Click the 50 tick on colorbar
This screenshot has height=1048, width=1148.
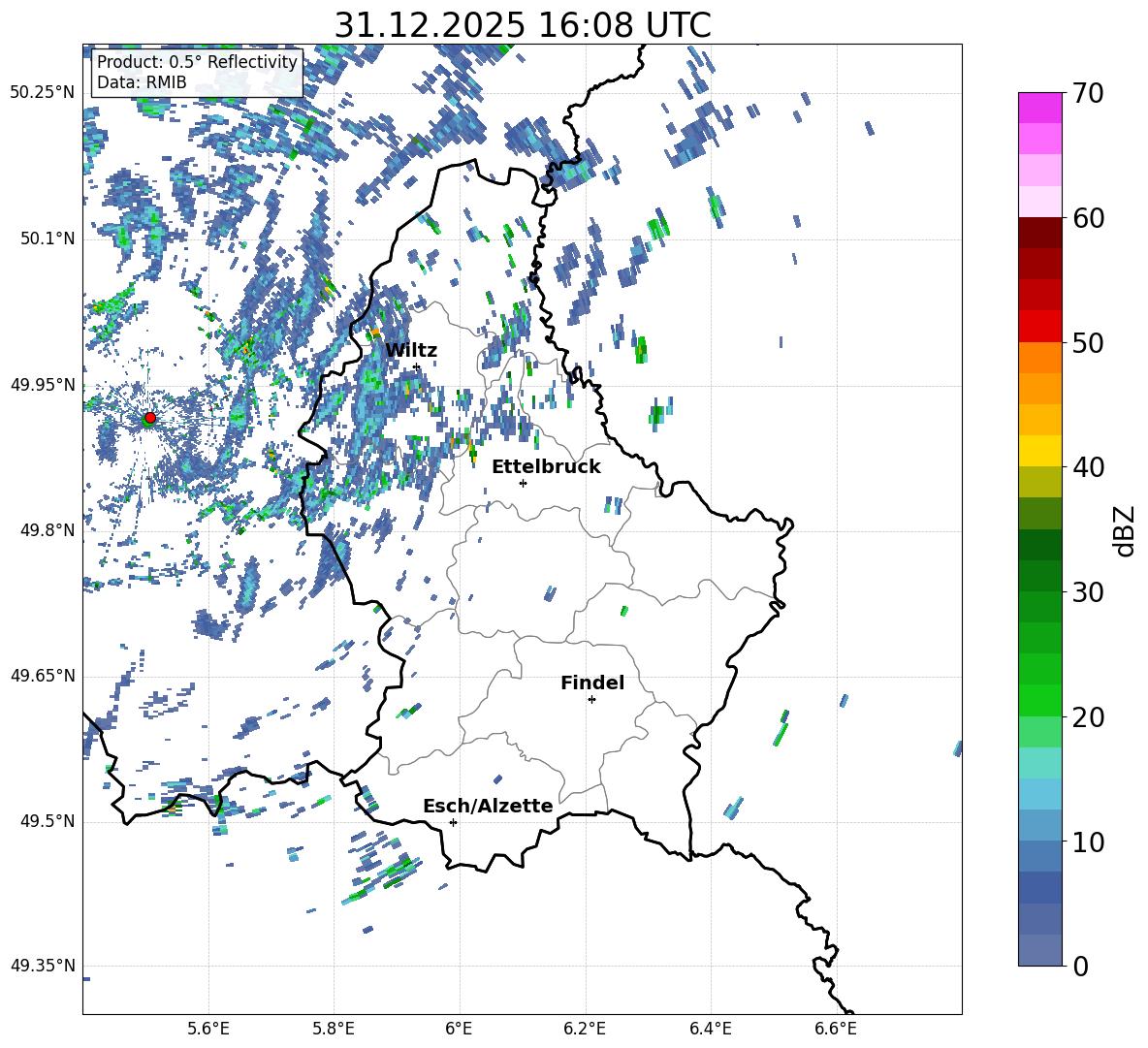point(1088,342)
